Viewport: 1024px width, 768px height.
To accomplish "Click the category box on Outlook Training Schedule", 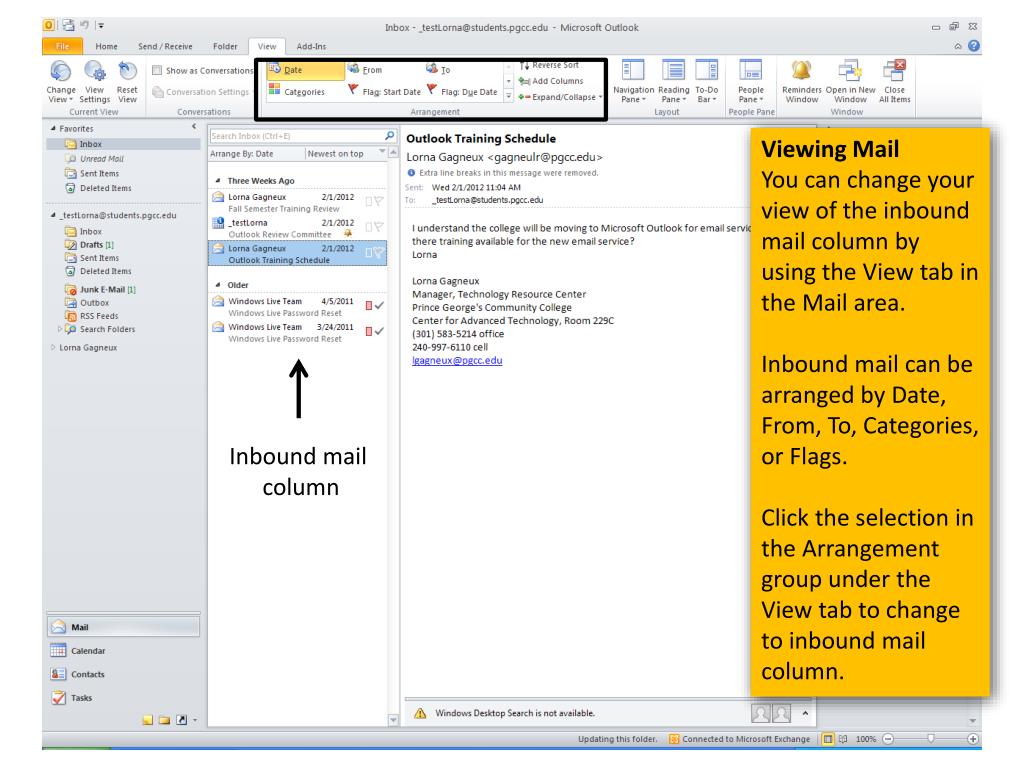I will coord(369,253).
